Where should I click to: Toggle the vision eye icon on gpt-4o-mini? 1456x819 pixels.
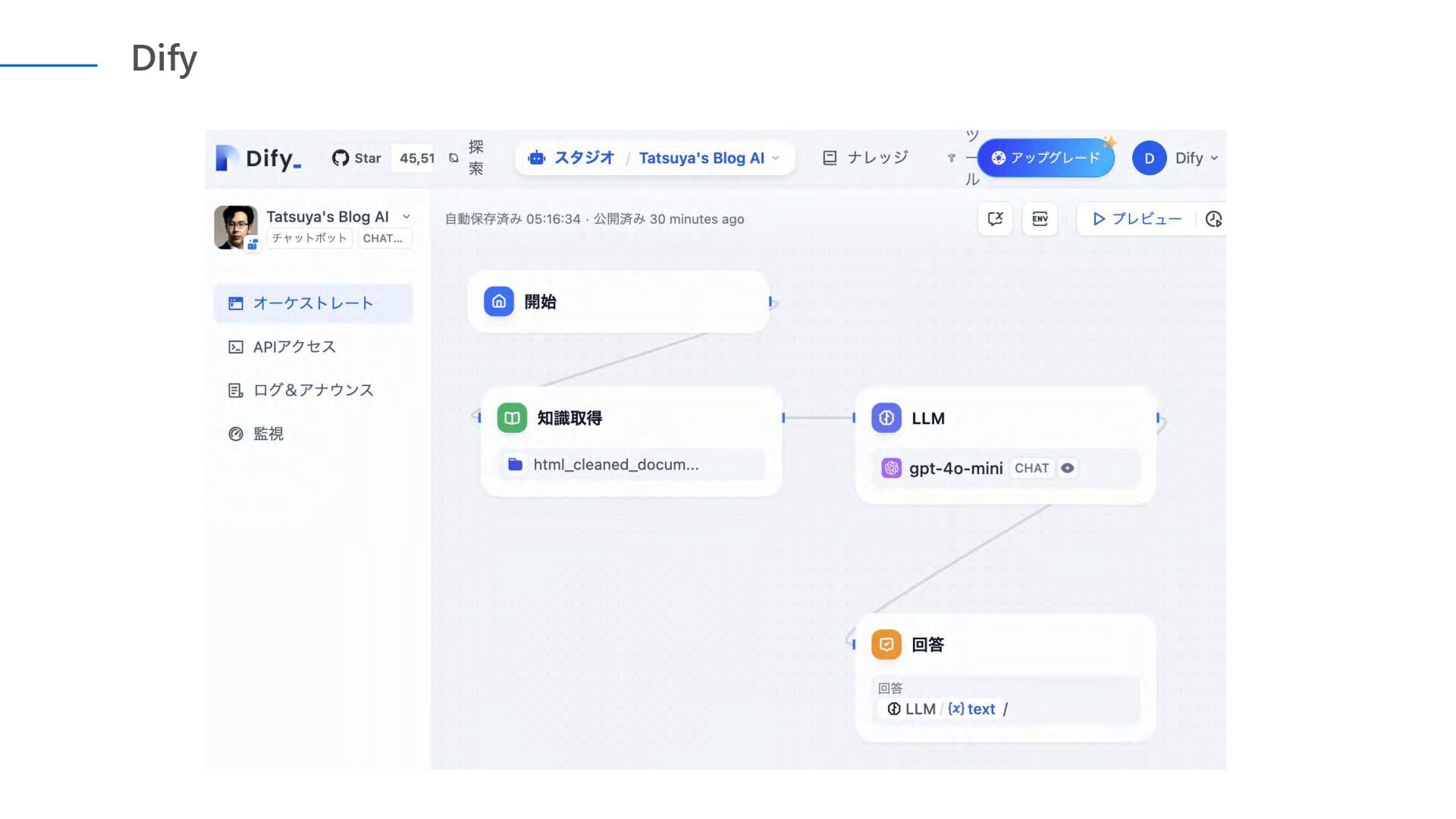[x=1067, y=468]
